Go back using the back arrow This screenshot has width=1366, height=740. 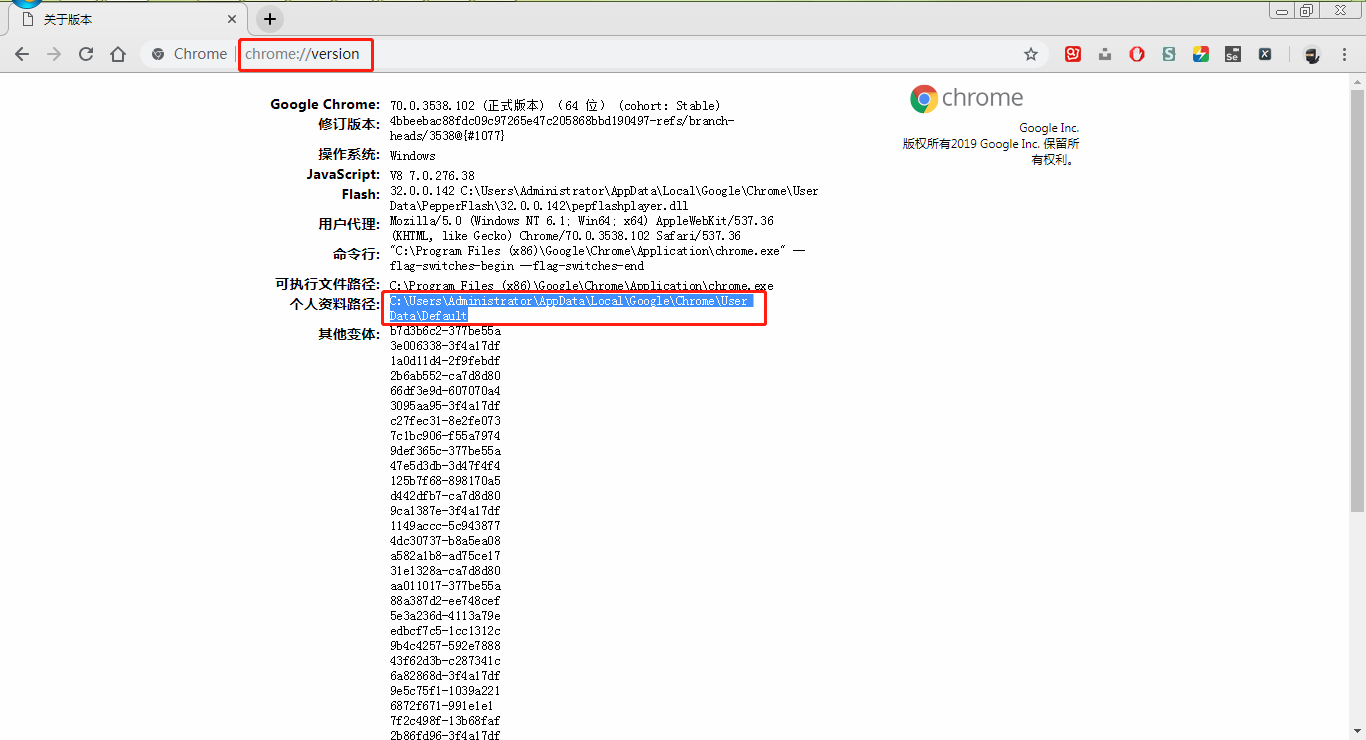click(22, 54)
